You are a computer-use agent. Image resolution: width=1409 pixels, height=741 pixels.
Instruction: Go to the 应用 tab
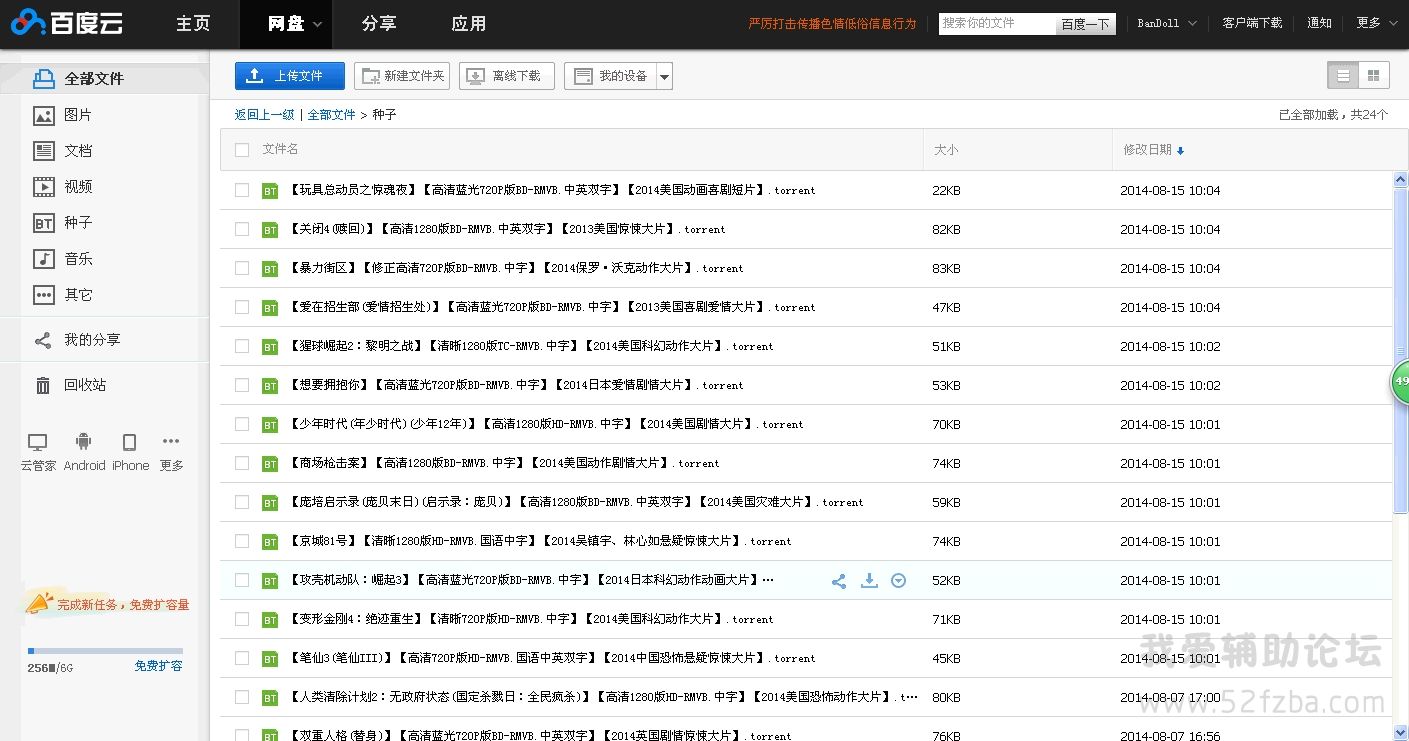click(x=468, y=24)
